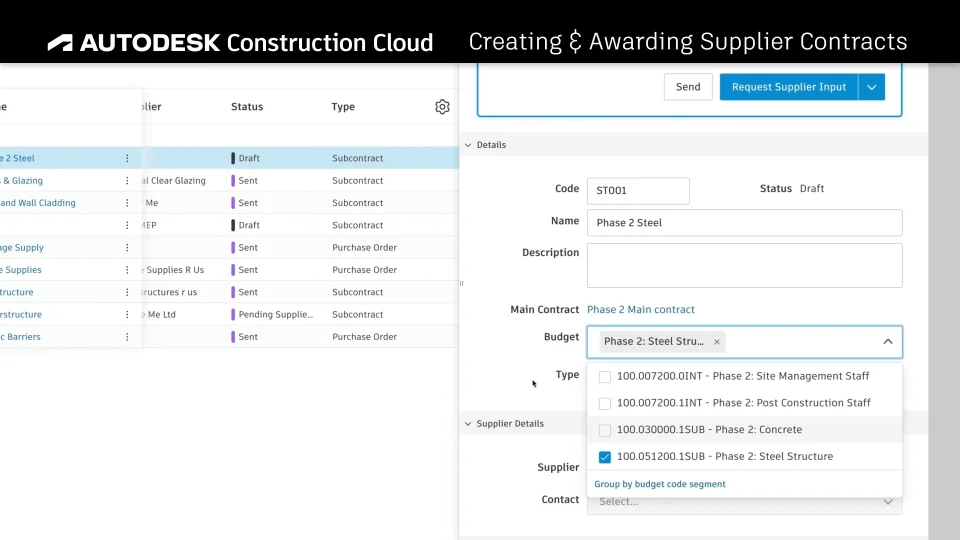Click Purchase Order type in c Barriers row
This screenshot has height=540, width=960.
click(364, 337)
